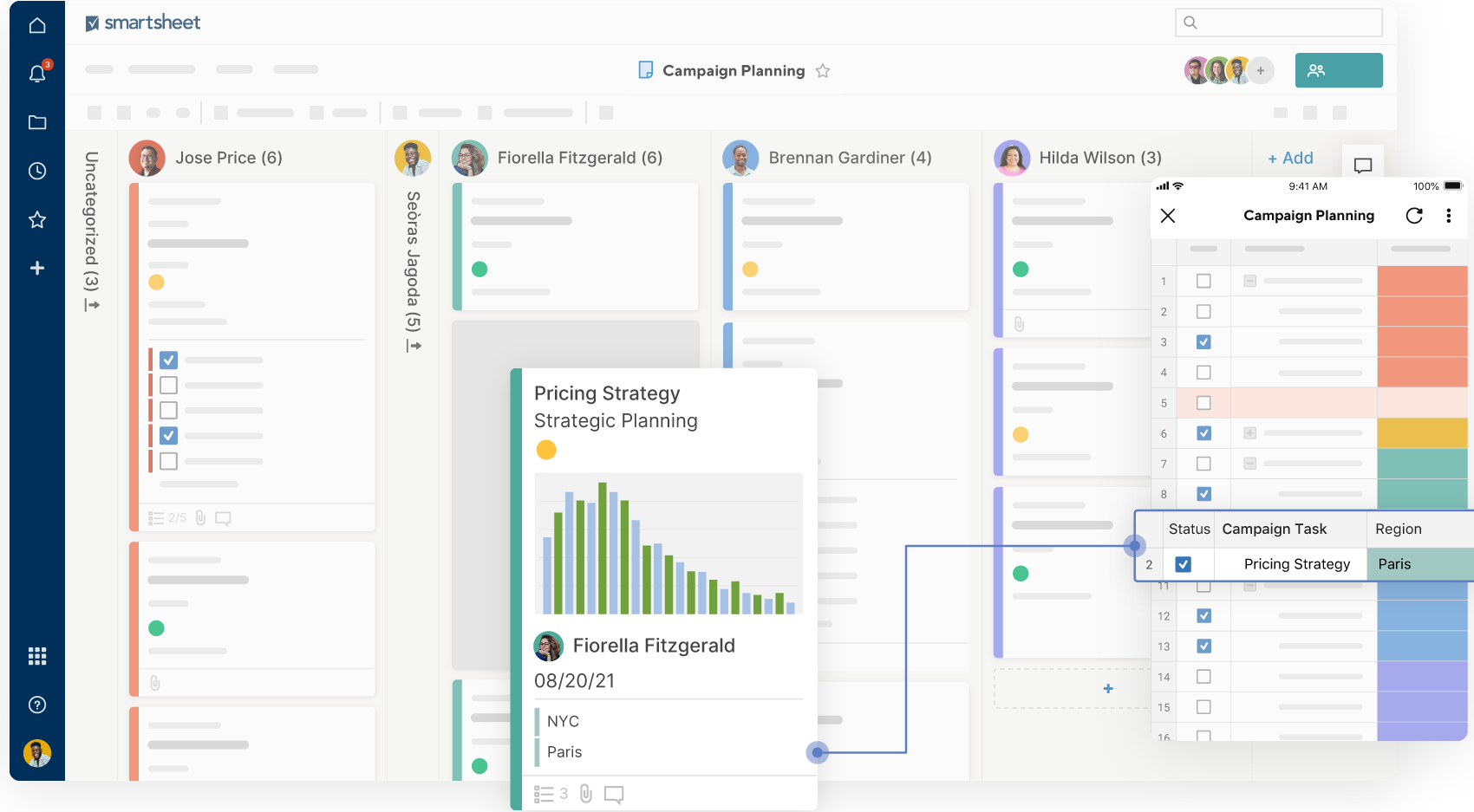The width and height of the screenshot is (1474, 812).
Task: Uncheck the first checklist item in Jose Price card
Action: [x=169, y=360]
